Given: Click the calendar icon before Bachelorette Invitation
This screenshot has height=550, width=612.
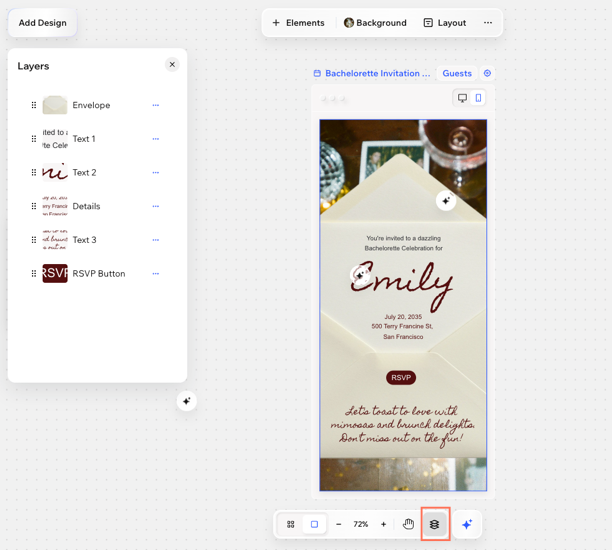Looking at the screenshot, I should click(317, 73).
